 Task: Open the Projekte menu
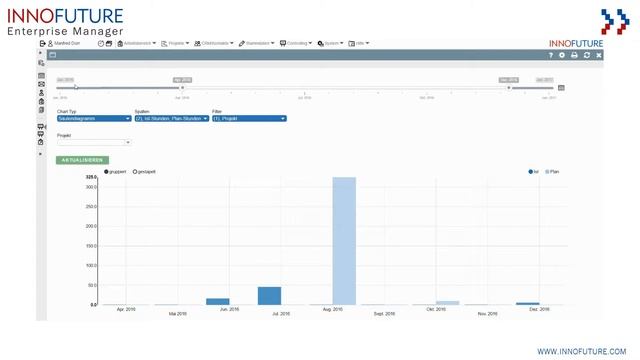(175, 43)
